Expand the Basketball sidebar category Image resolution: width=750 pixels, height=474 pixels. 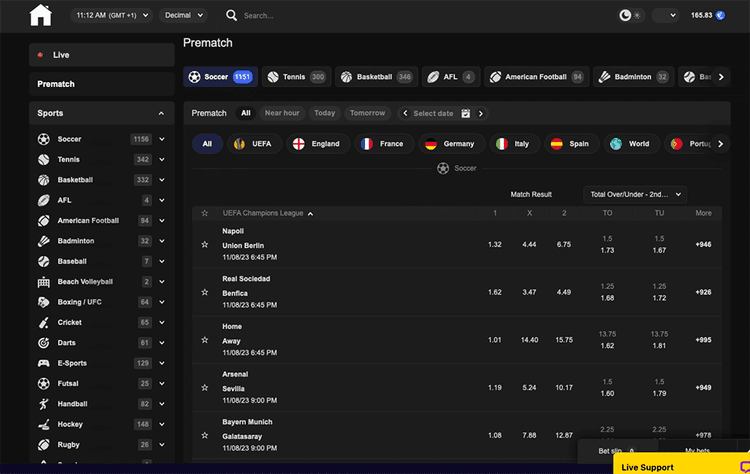coord(162,180)
